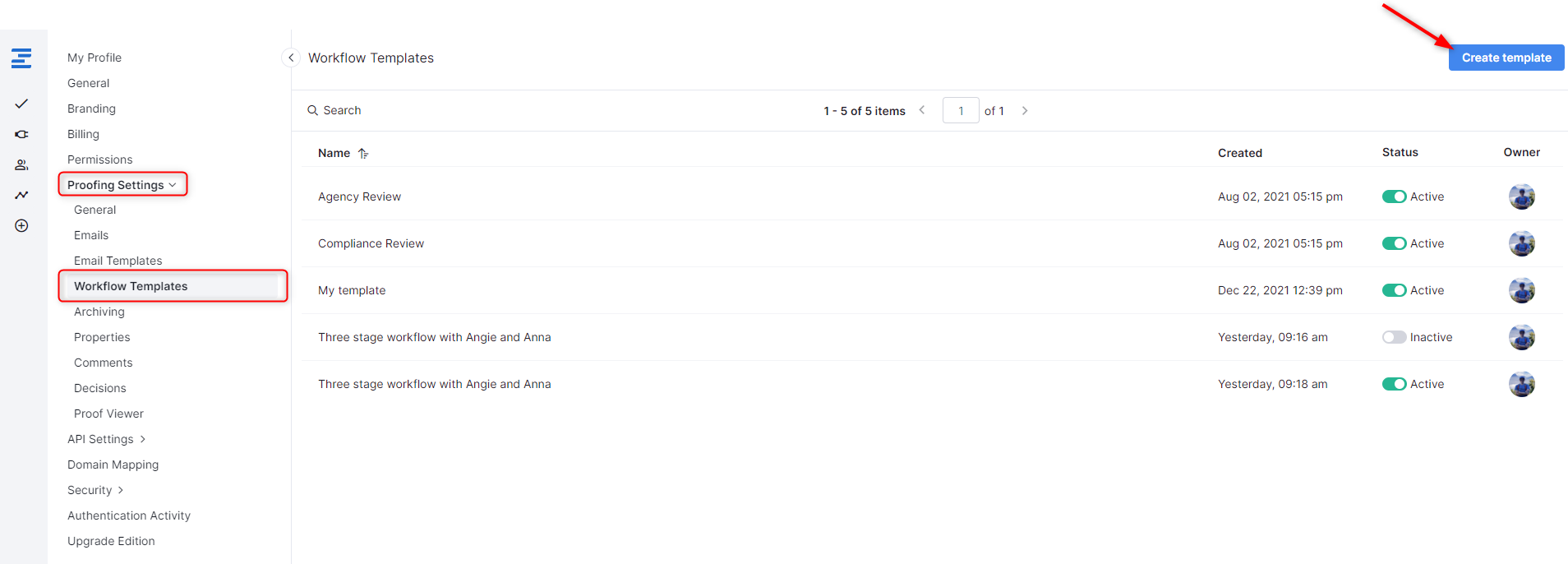
Task: Click owner avatar for Agency Review
Action: (x=1522, y=196)
